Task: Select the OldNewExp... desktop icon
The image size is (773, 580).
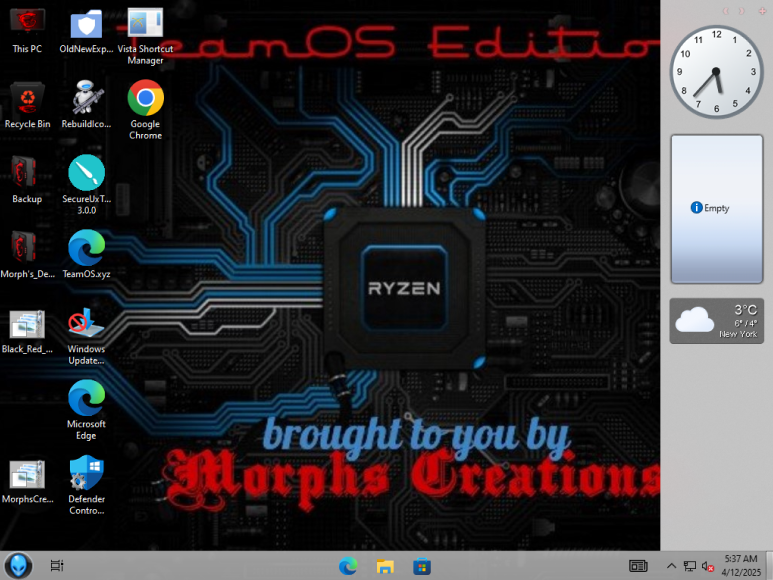Action: tap(86, 30)
